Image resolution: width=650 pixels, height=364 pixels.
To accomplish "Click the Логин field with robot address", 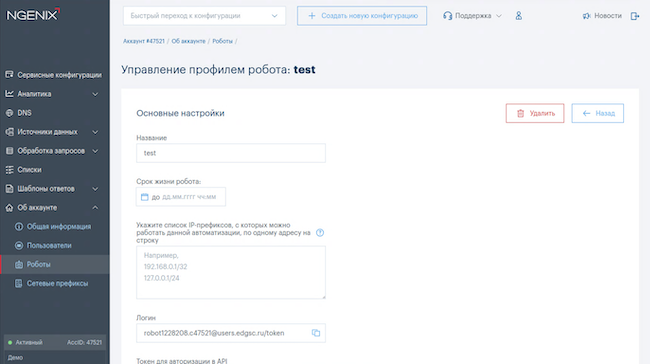I will [231, 333].
